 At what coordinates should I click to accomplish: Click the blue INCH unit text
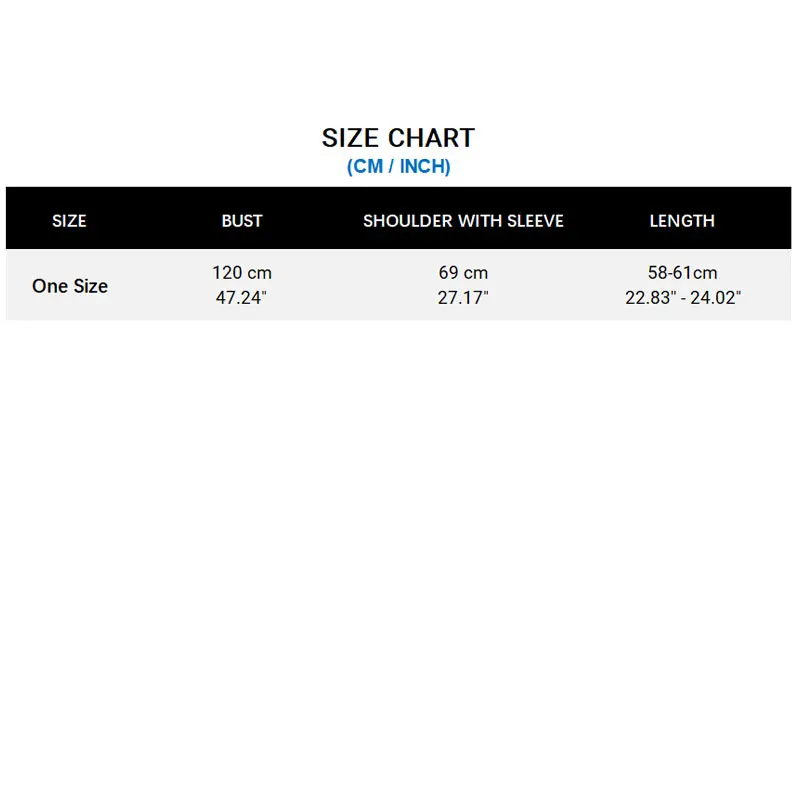[423, 167]
